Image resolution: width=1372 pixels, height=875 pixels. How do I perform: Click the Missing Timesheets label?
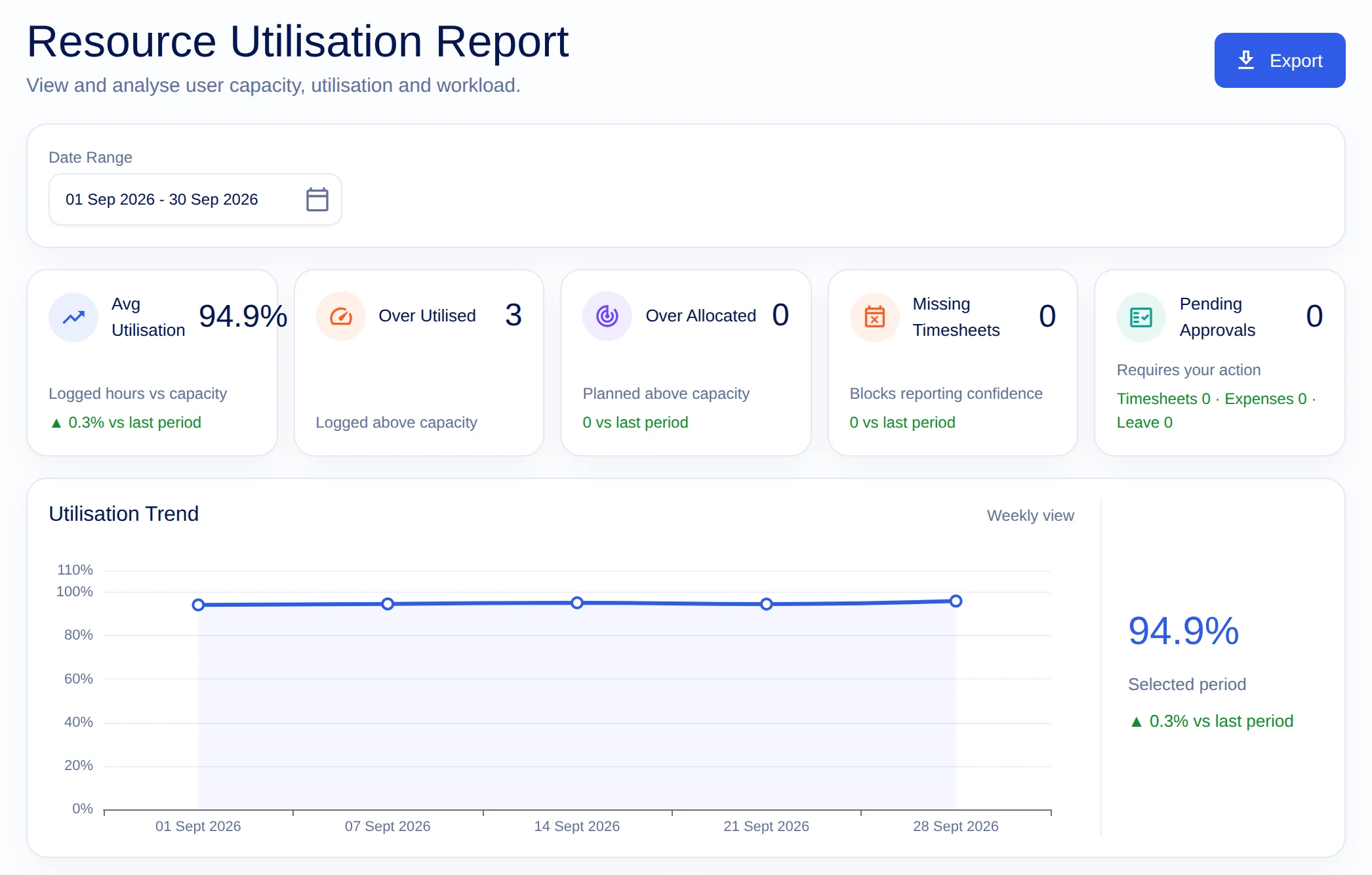click(956, 317)
